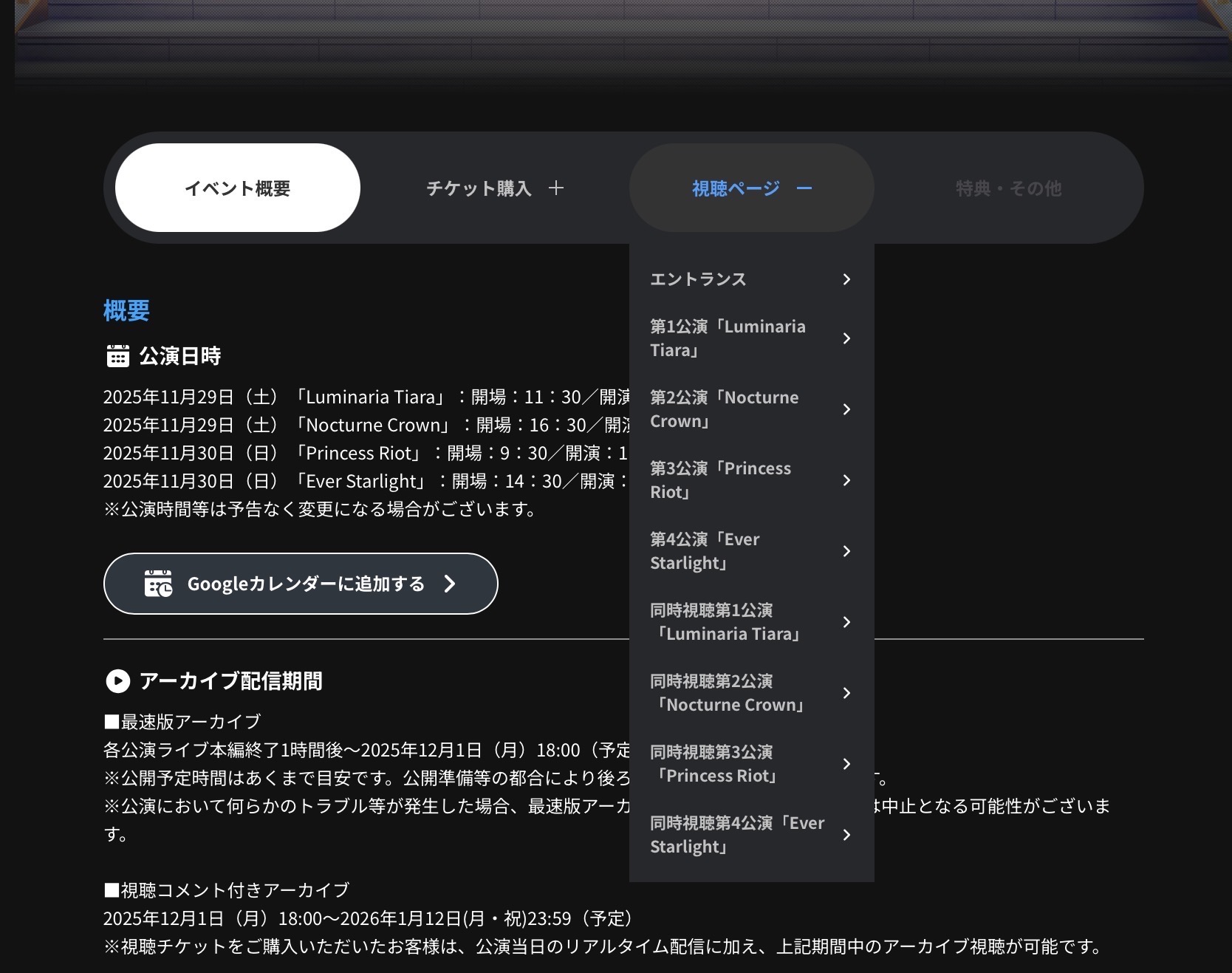The image size is (1232, 973).
Task: Select 第4公演「Ever Starlight」 from the menu
Action: 705,551
